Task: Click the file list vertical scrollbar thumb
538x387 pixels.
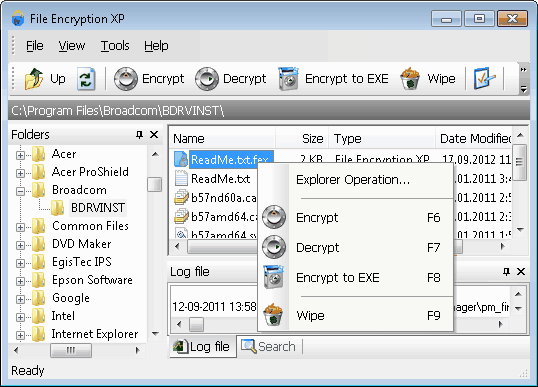Action: [519, 162]
